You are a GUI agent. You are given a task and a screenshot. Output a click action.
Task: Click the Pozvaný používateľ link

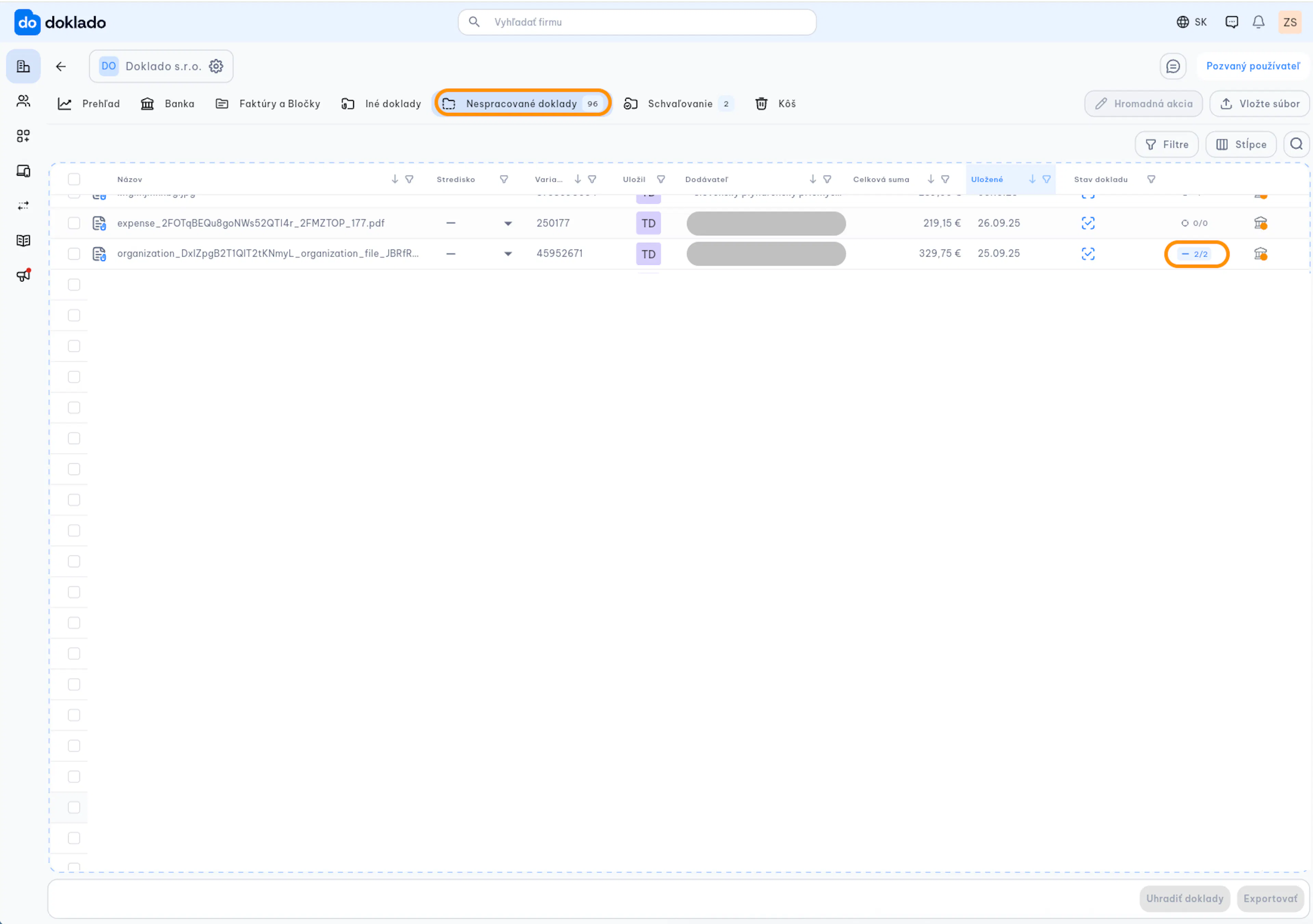[1253, 66]
